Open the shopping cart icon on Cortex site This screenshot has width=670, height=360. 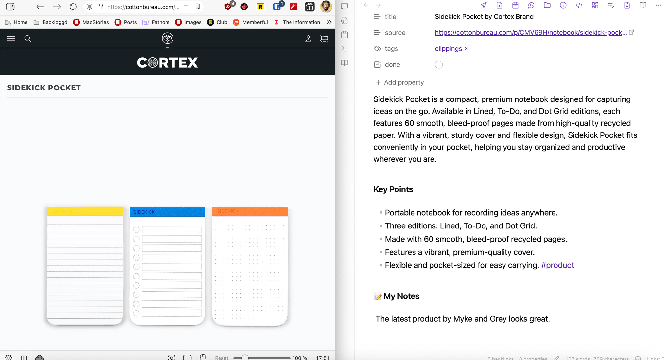pyautogui.click(x=324, y=39)
